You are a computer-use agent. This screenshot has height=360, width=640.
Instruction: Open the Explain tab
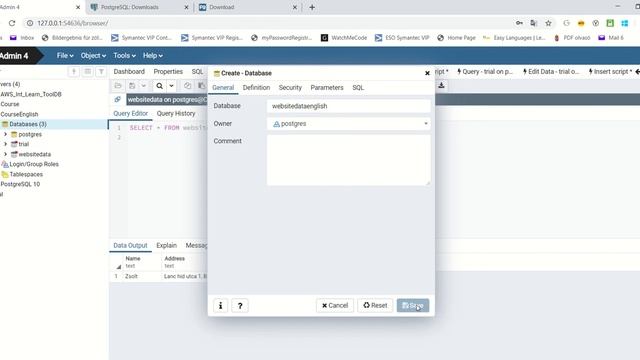[167, 245]
